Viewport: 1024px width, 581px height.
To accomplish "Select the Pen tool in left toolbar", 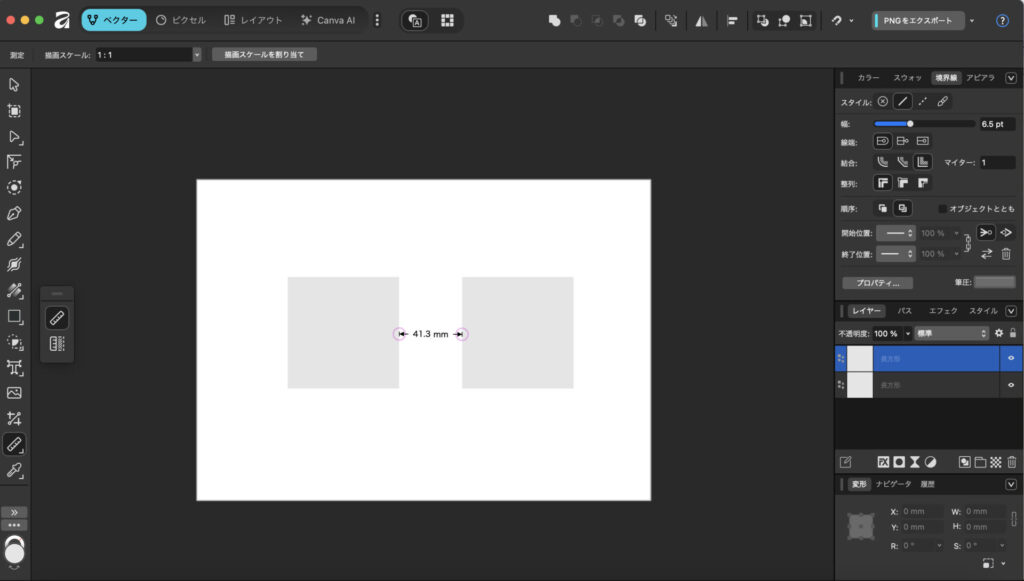I will (x=14, y=213).
